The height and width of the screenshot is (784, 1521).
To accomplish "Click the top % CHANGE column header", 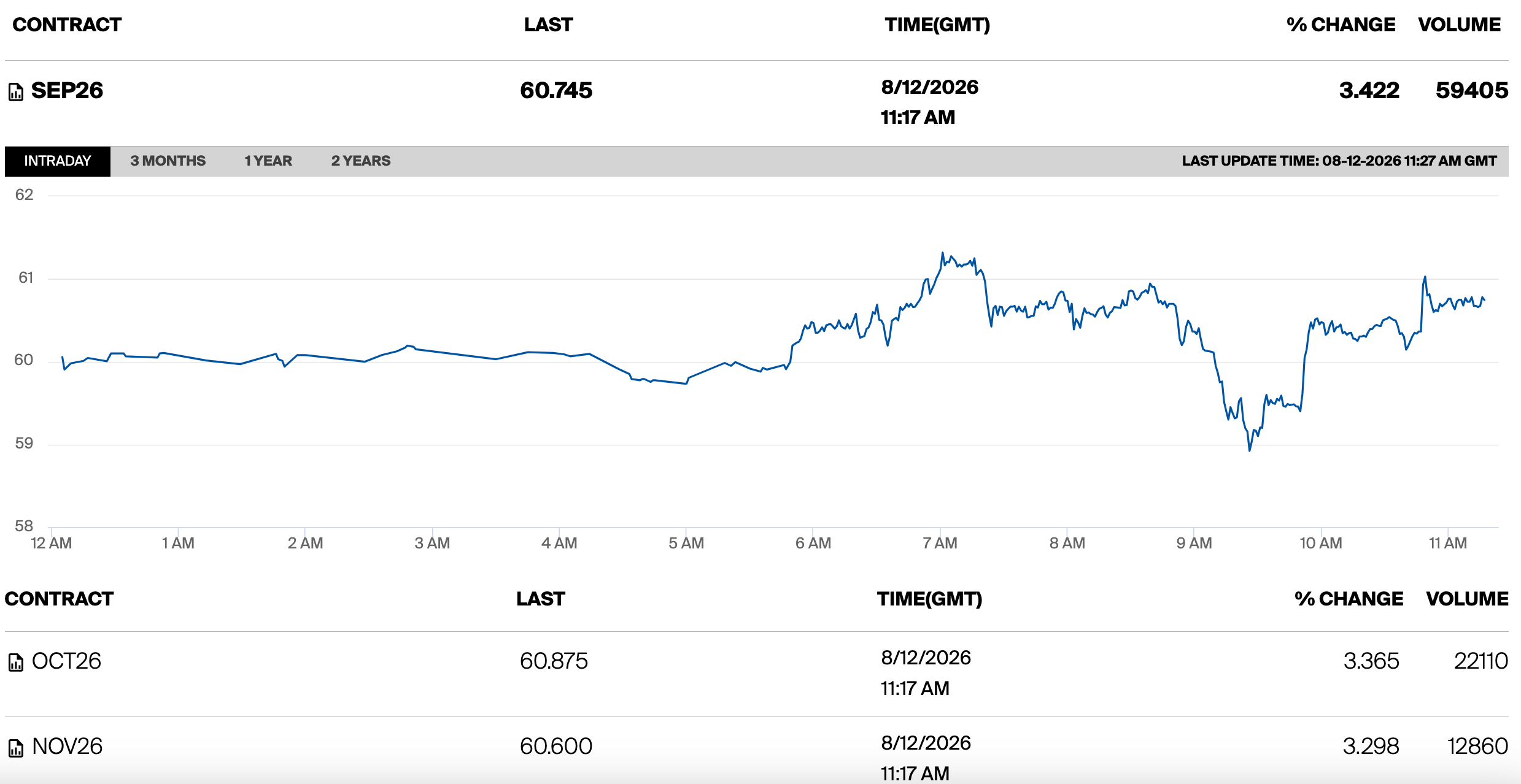I will point(1341,25).
